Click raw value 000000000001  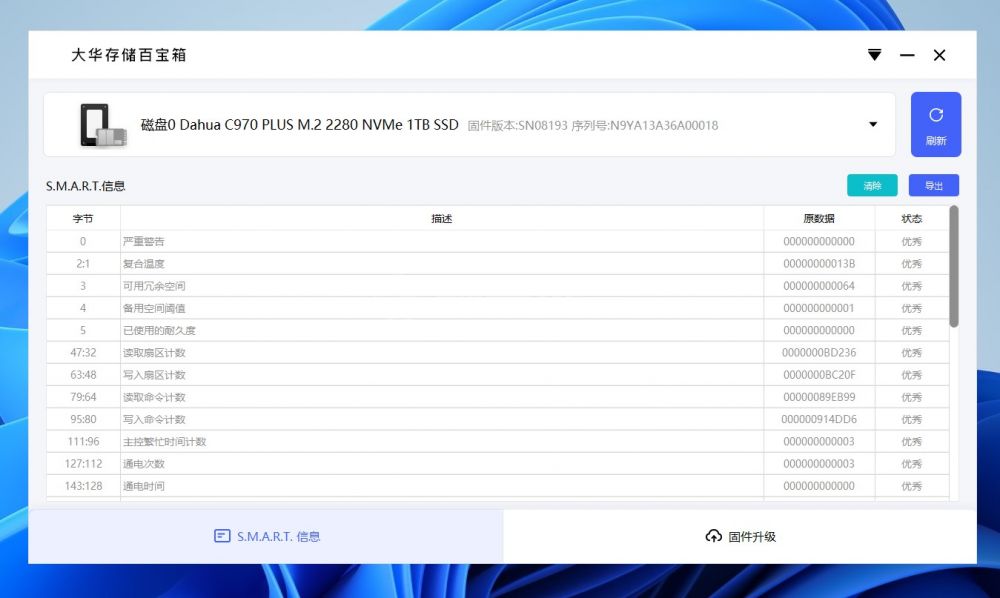pyautogui.click(x=819, y=309)
